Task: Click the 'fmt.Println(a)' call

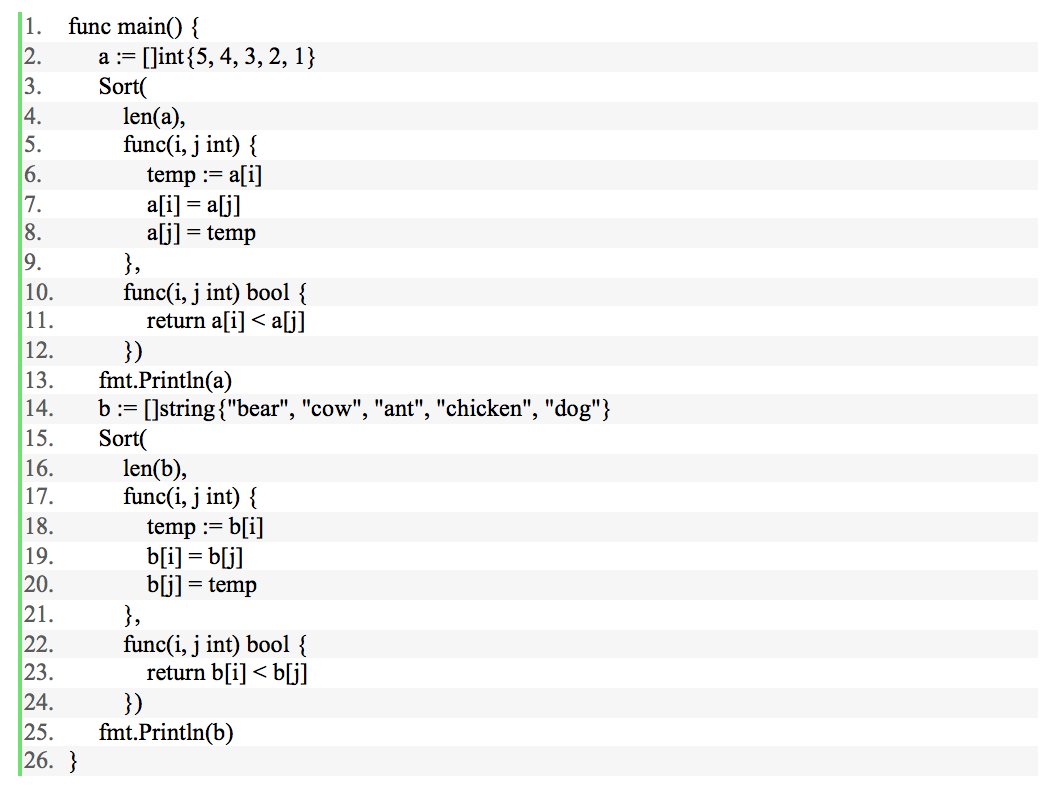Action: point(166,381)
